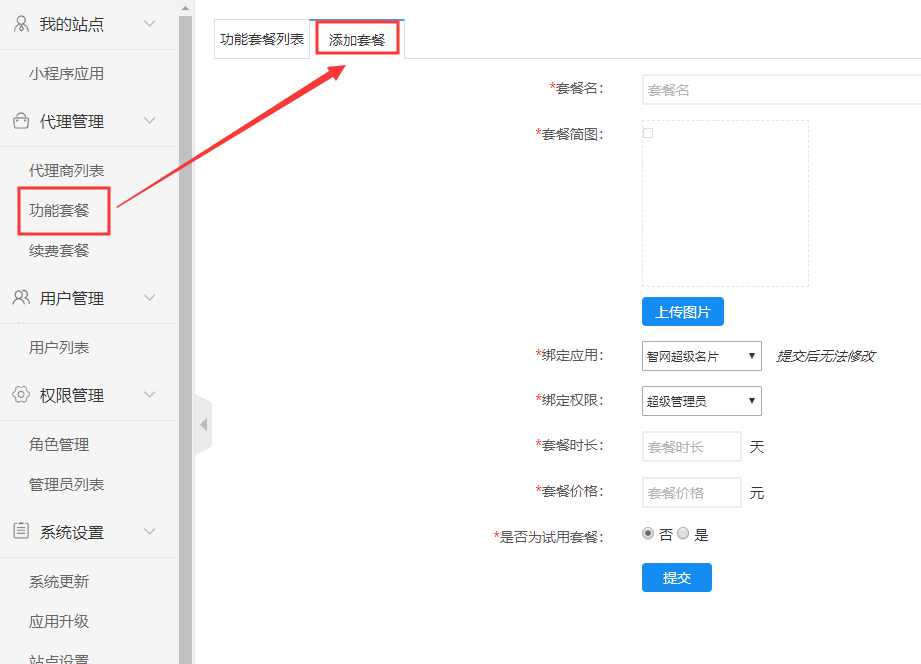The width and height of the screenshot is (921, 664).
Task: Open 小程序应用 menu item
Action: pyautogui.click(x=66, y=73)
